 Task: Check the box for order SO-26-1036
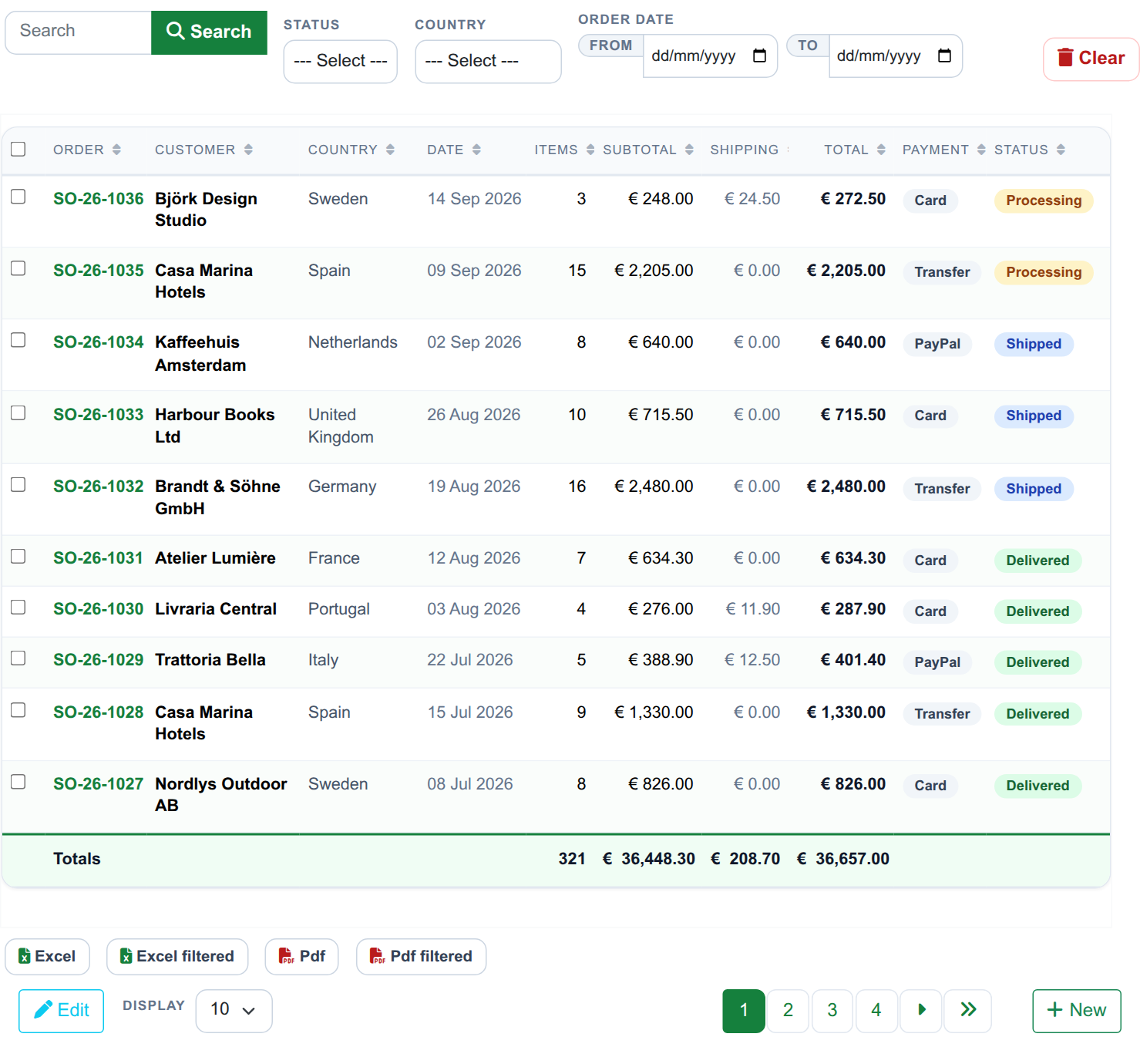pyautogui.click(x=18, y=197)
